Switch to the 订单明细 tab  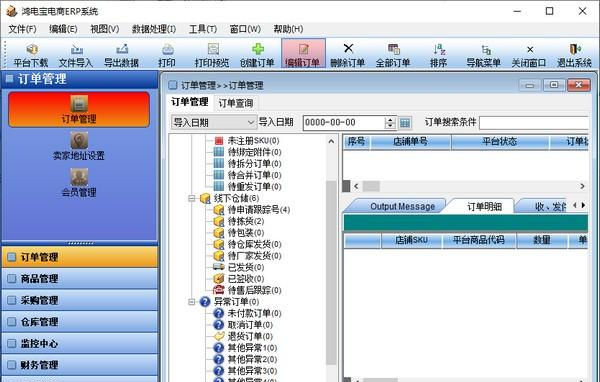click(484, 206)
